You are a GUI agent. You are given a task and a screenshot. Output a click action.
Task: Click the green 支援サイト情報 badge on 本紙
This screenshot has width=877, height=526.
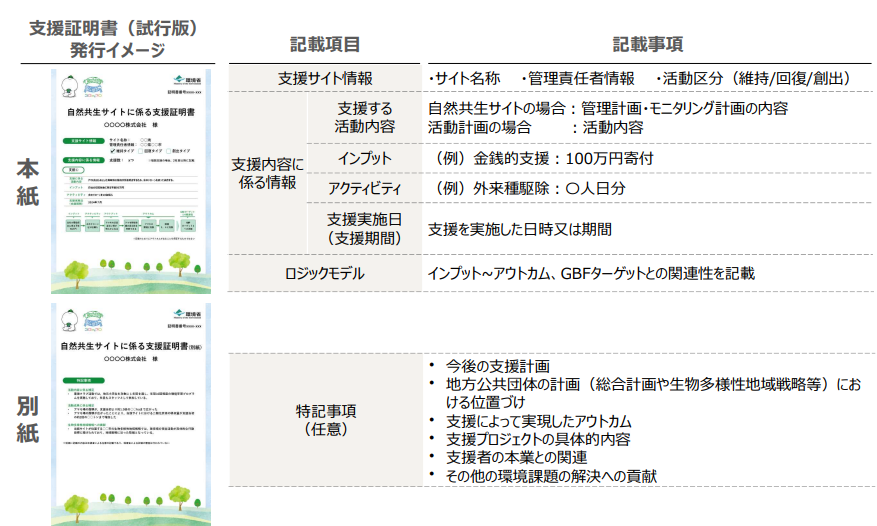tap(81, 140)
